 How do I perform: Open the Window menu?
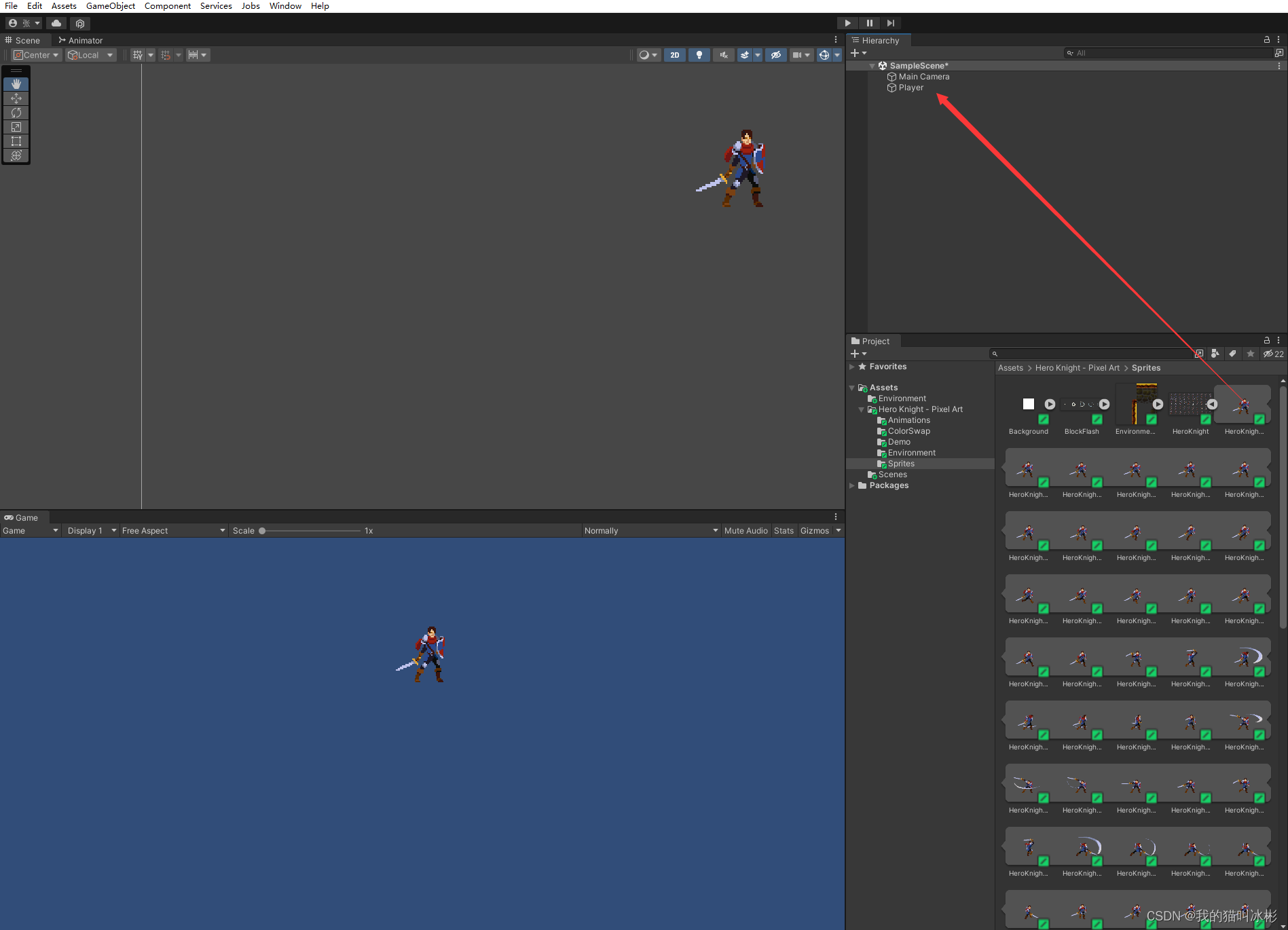pos(285,6)
